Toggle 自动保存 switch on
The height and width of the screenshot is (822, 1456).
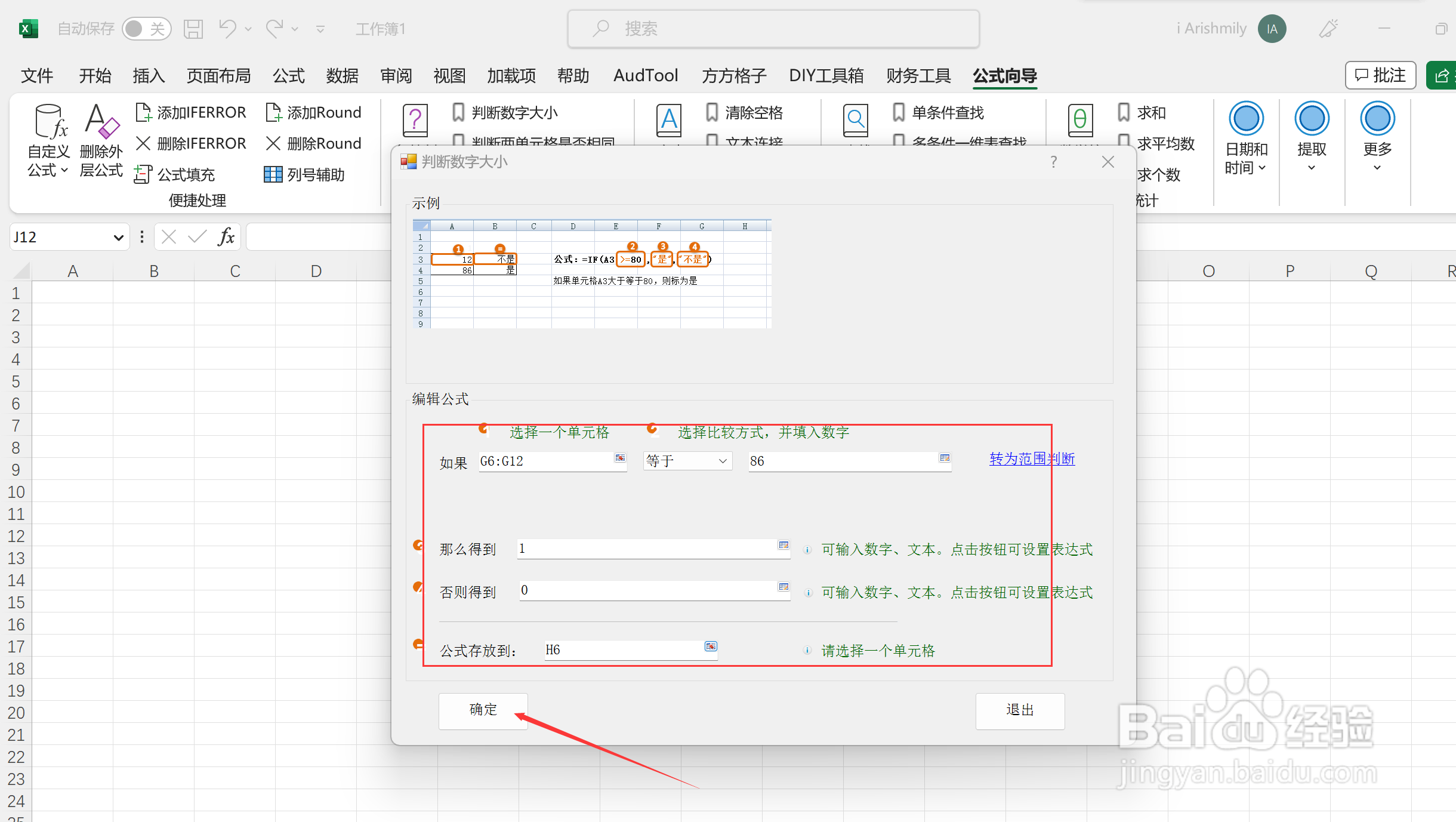click(x=147, y=28)
